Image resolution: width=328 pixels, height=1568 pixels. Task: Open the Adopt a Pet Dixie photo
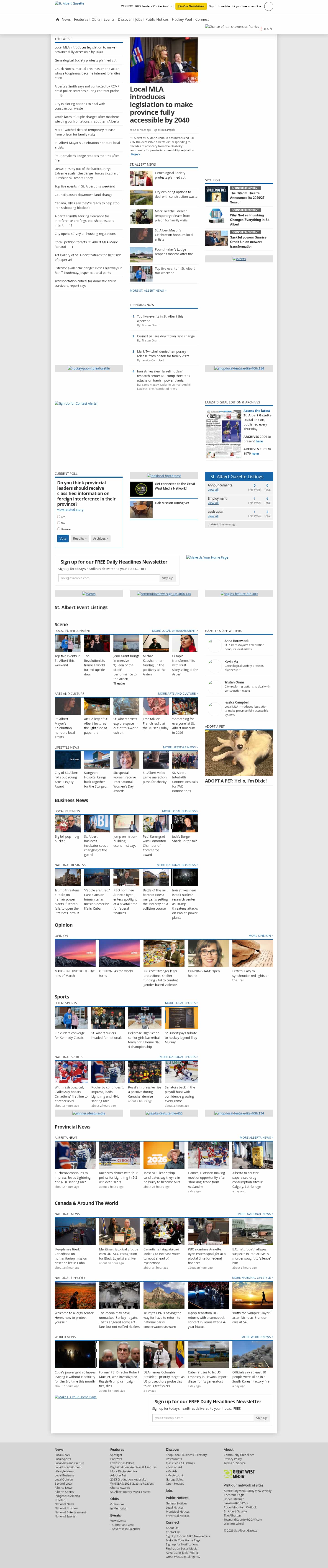239,753
